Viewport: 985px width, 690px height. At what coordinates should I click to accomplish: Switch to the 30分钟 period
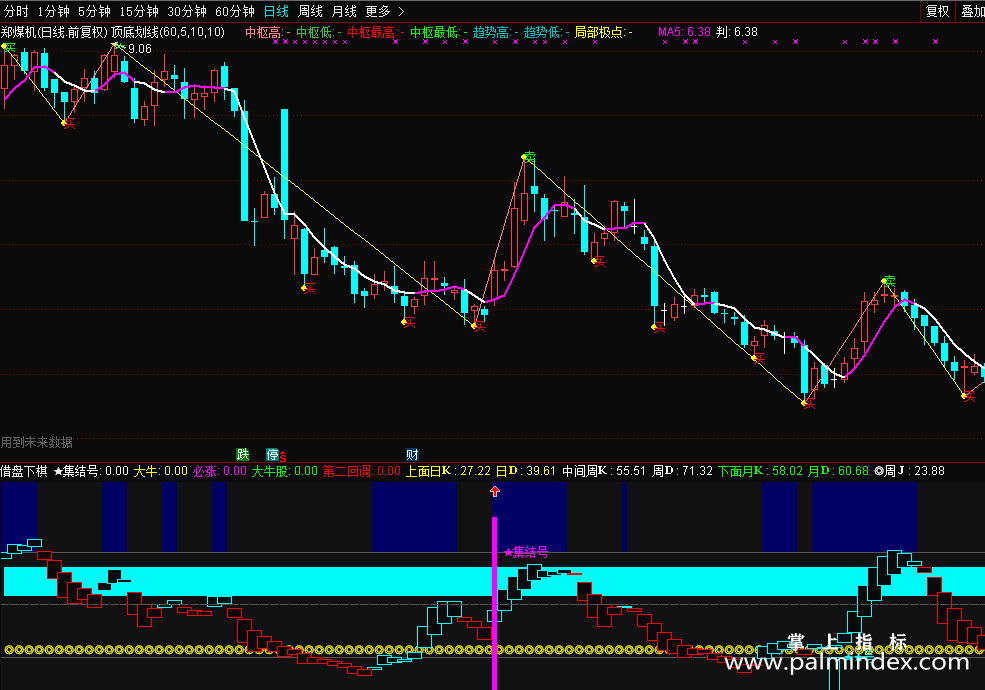(187, 11)
